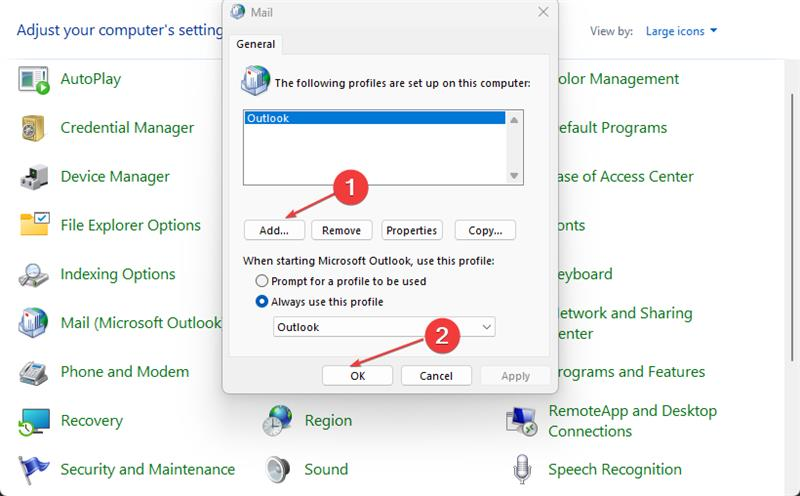Screen dimensions: 800x496
Task: Click the Control Panel vertical scrollbar
Action: click(792, 227)
